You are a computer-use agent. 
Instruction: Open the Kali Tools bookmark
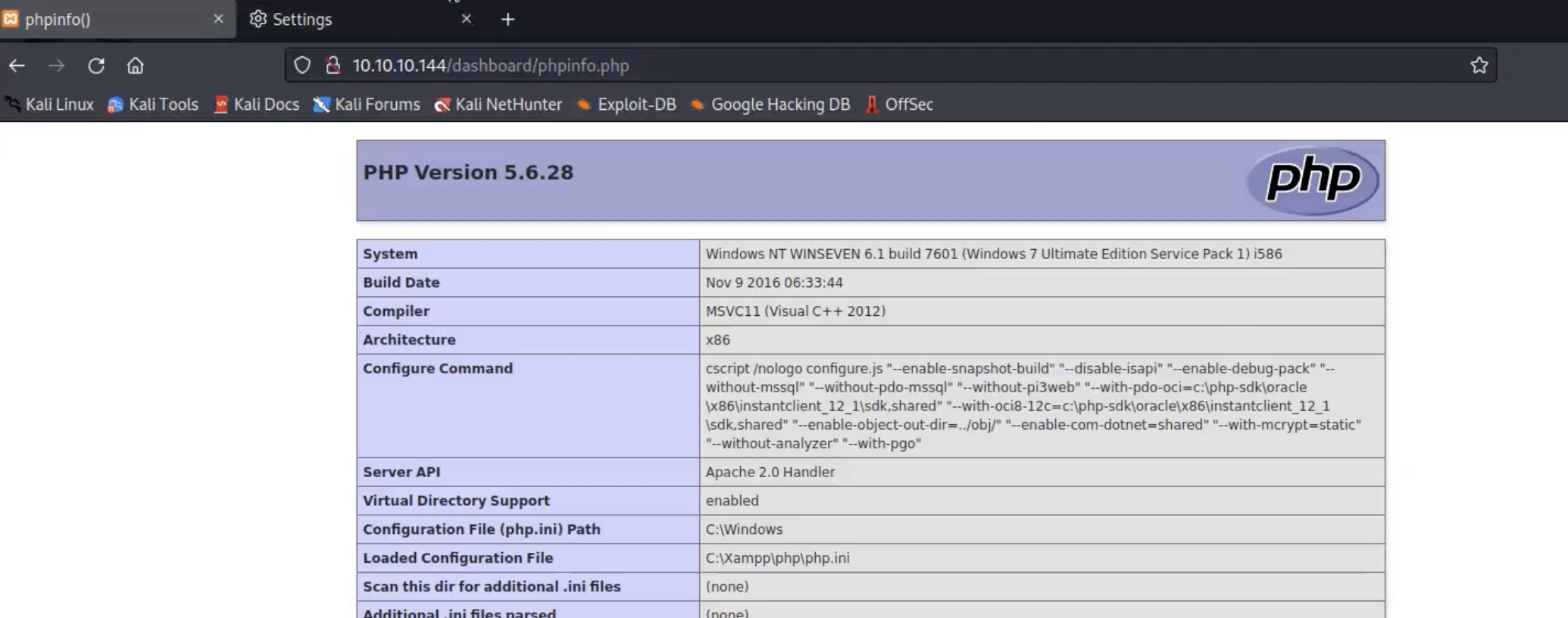153,105
